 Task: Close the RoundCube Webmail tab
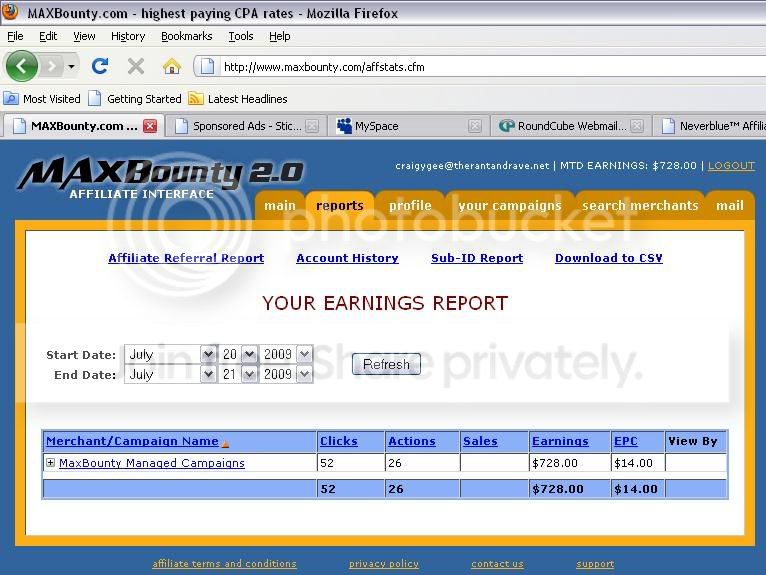coord(637,126)
